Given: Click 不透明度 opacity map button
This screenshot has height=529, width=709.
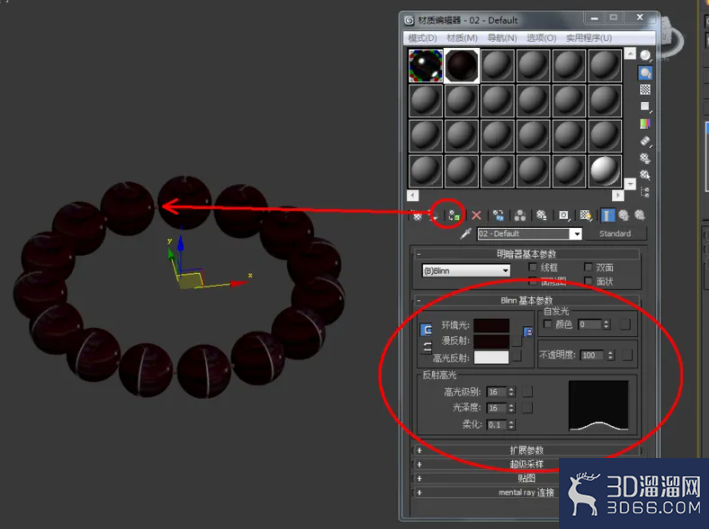Looking at the screenshot, I should tap(627, 355).
